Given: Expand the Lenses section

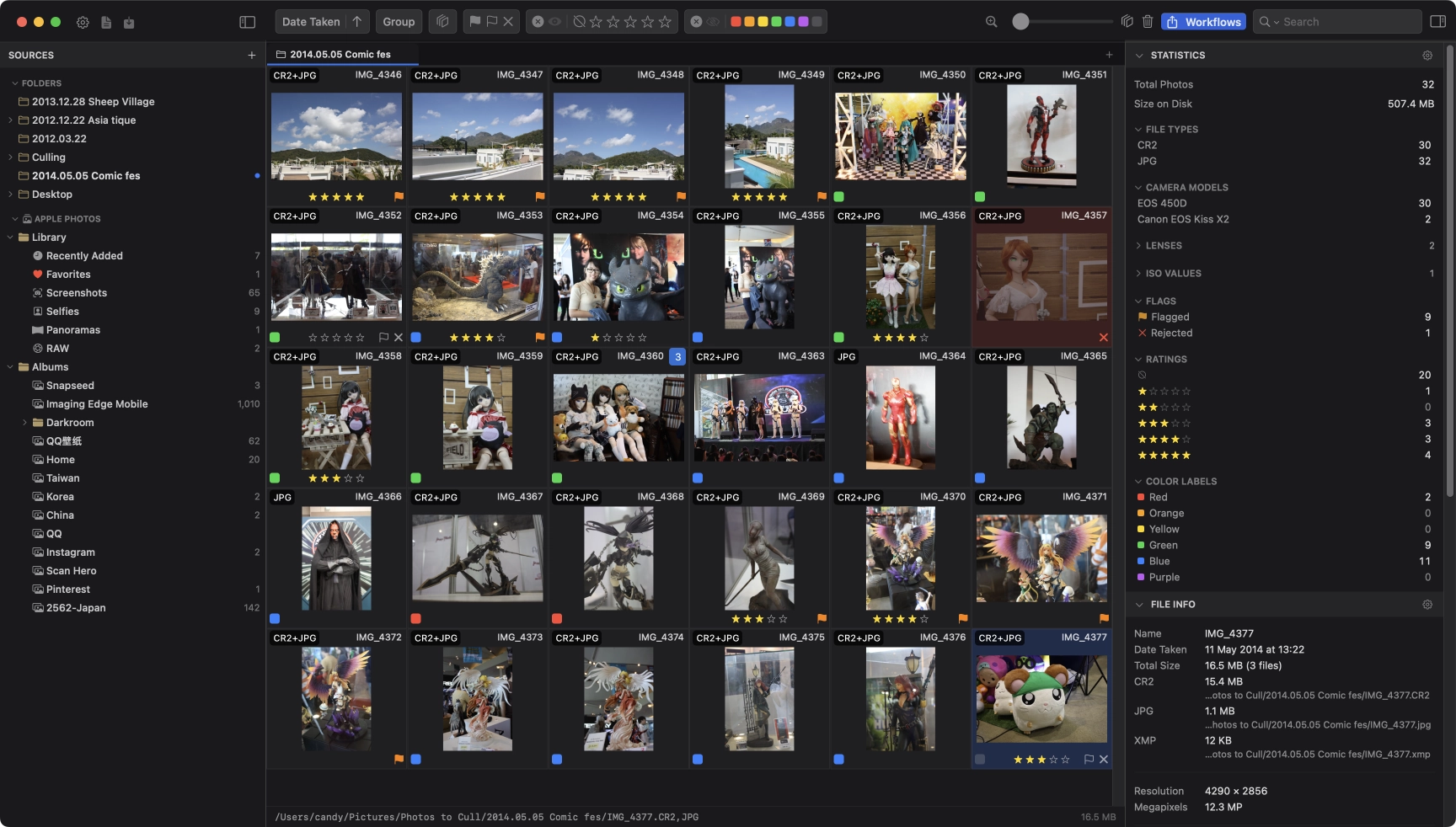Looking at the screenshot, I should [1138, 246].
